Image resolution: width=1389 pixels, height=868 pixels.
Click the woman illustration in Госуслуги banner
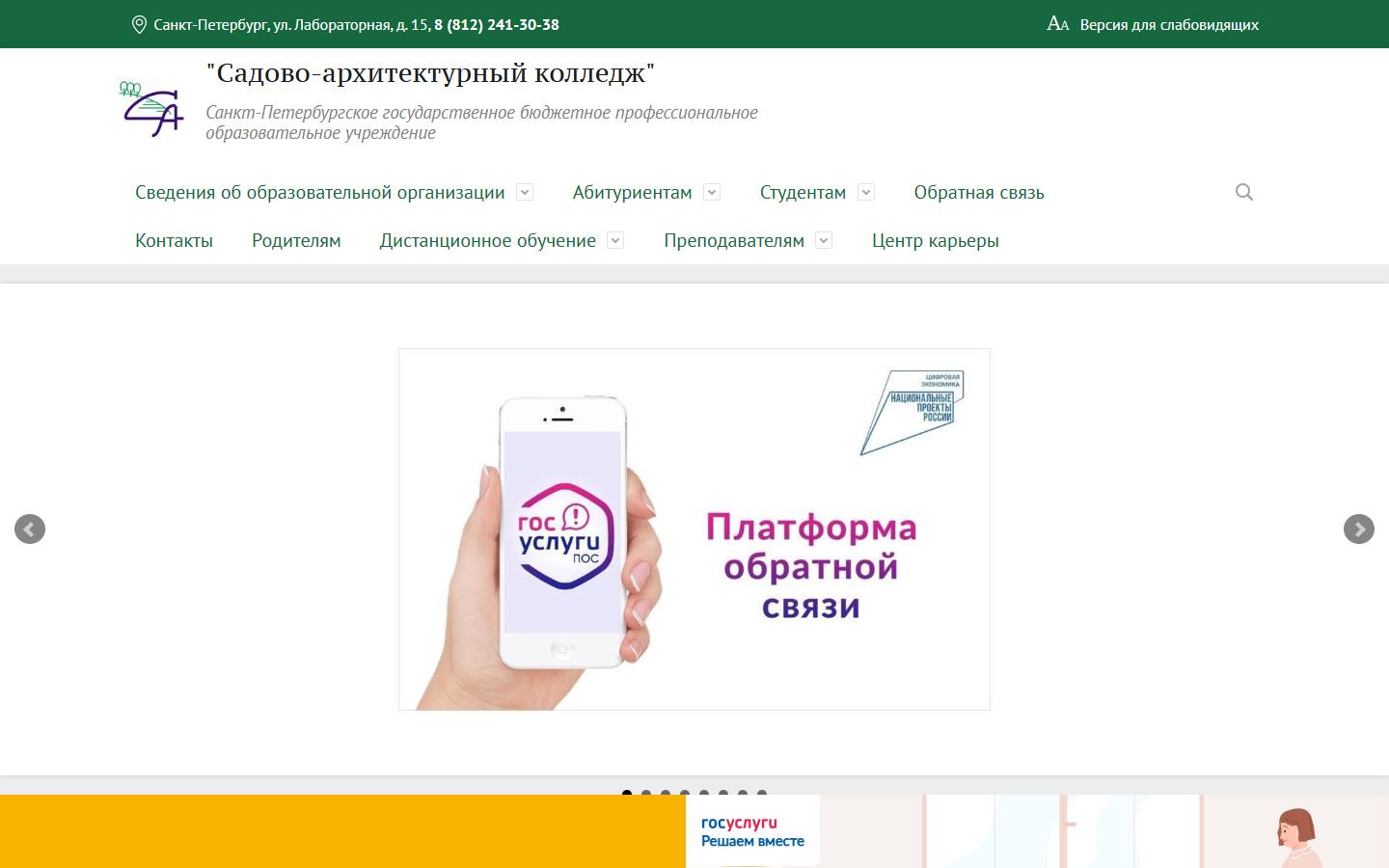(1296, 837)
